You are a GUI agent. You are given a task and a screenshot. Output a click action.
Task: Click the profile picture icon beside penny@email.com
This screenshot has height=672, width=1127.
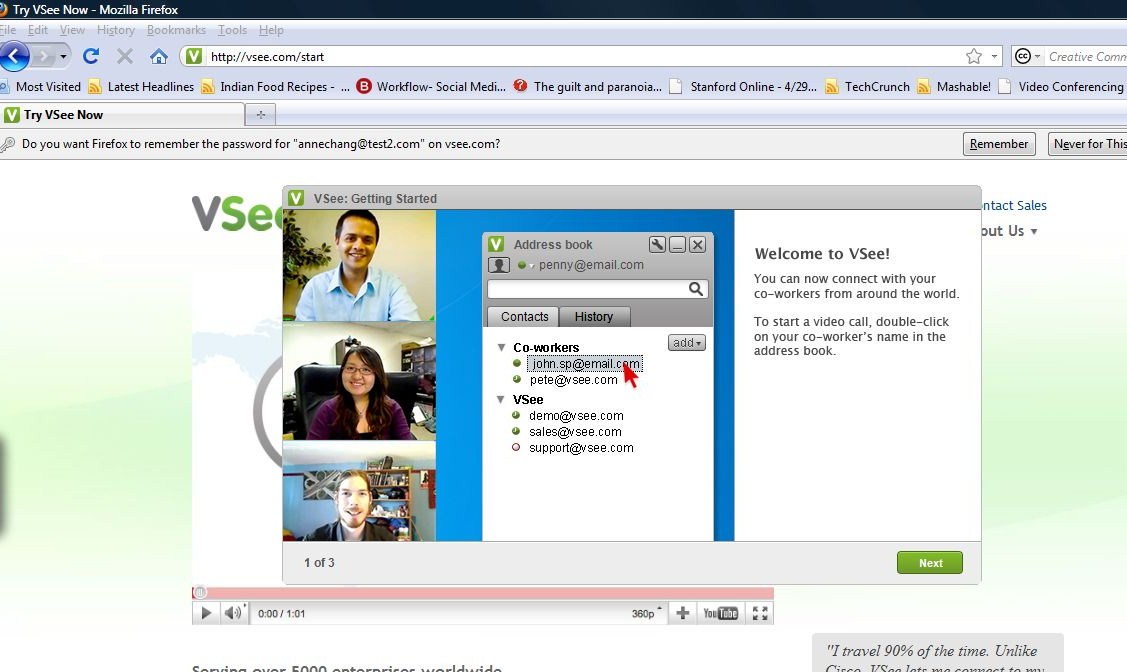pyautogui.click(x=498, y=265)
